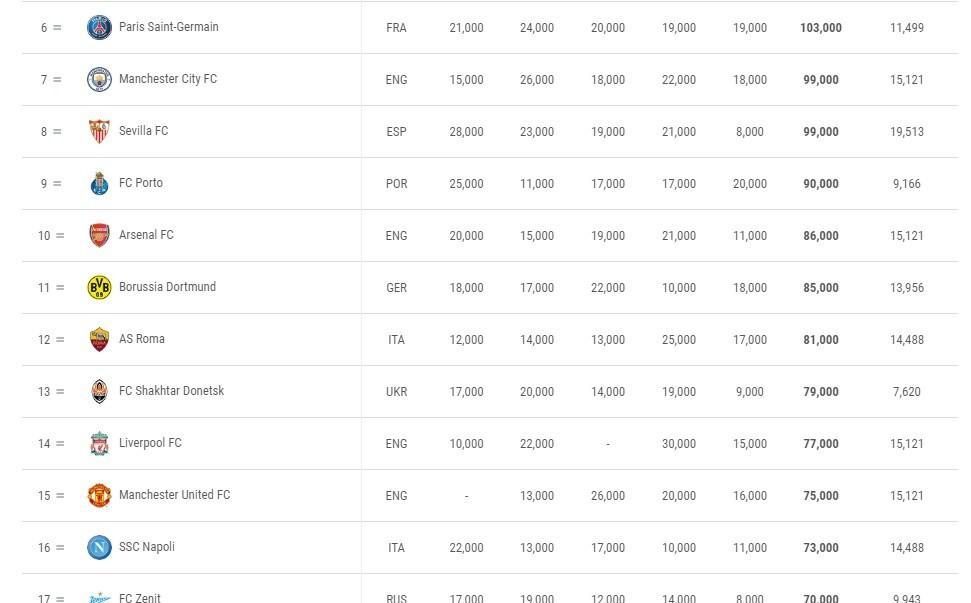Click the SSC Napoli round logo
This screenshot has height=603, width=971.
[x=99, y=547]
